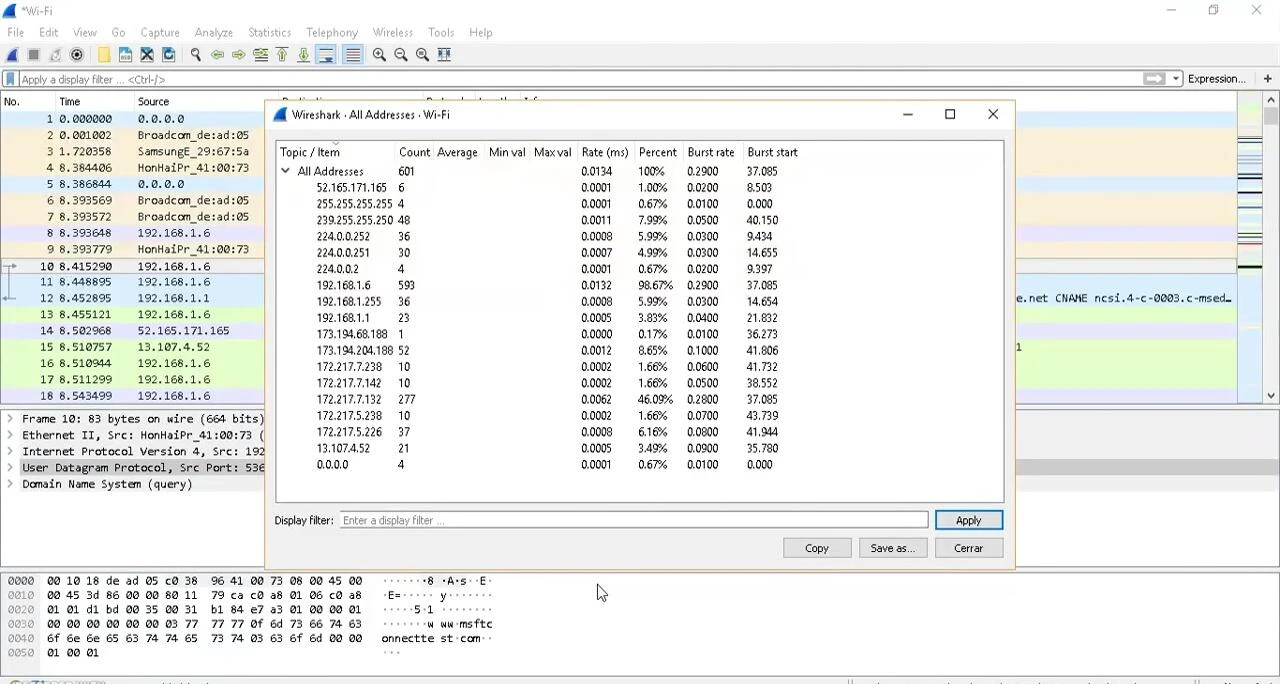This screenshot has width=1280, height=684.
Task: Sort by the Percent column header
Action: [x=657, y=152]
